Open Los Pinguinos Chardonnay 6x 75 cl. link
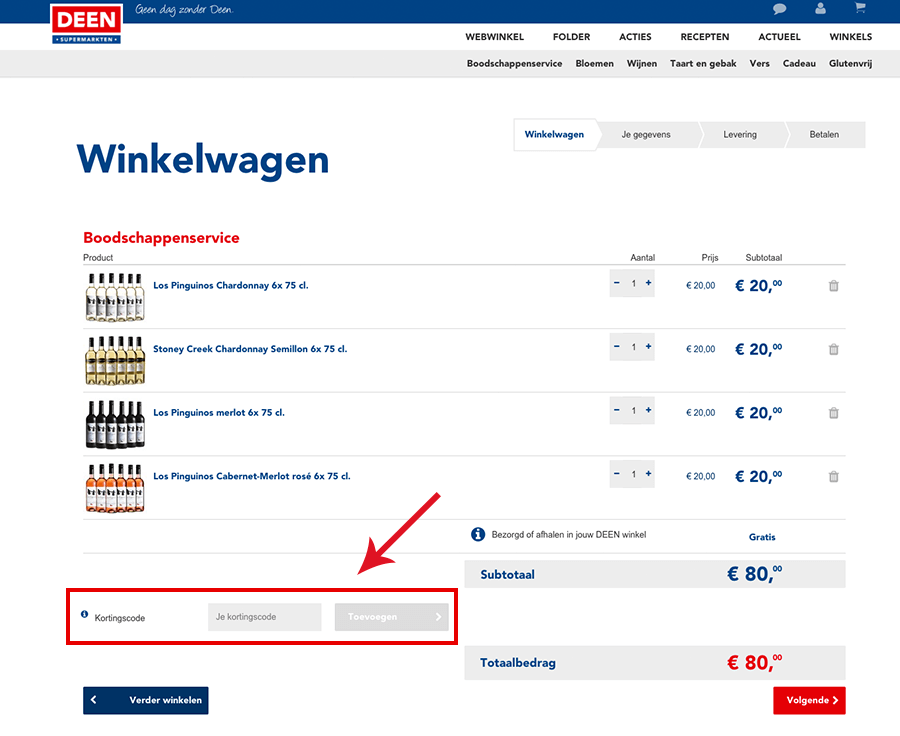Screen dimensions: 900x736 pyautogui.click(x=231, y=285)
